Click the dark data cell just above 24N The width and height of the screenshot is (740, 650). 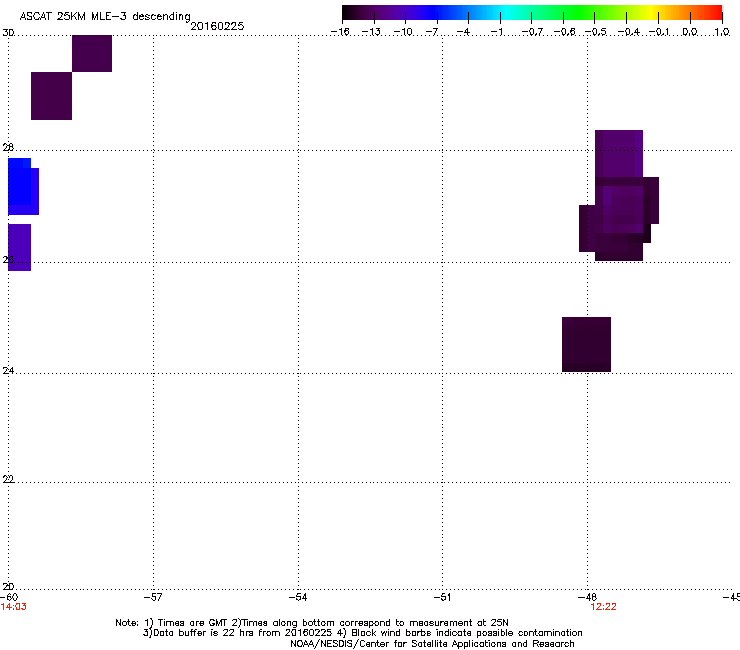pyautogui.click(x=586, y=345)
